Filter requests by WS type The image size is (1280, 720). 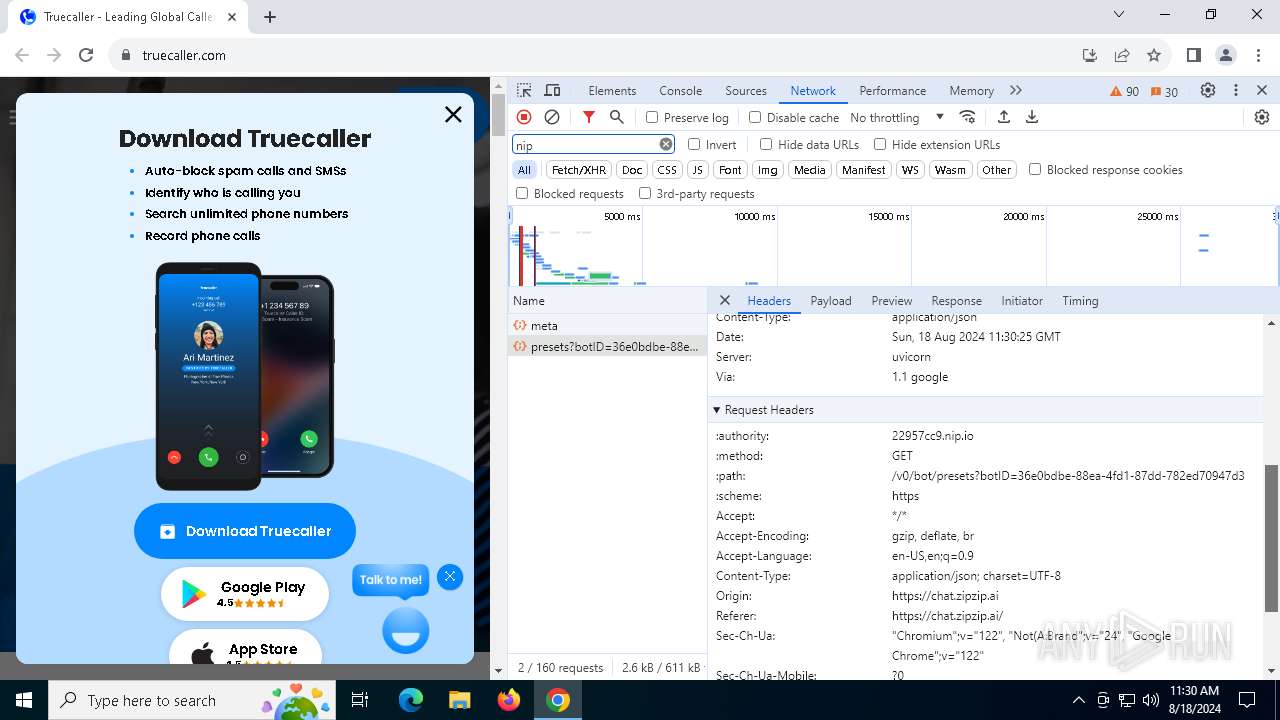tap(910, 170)
